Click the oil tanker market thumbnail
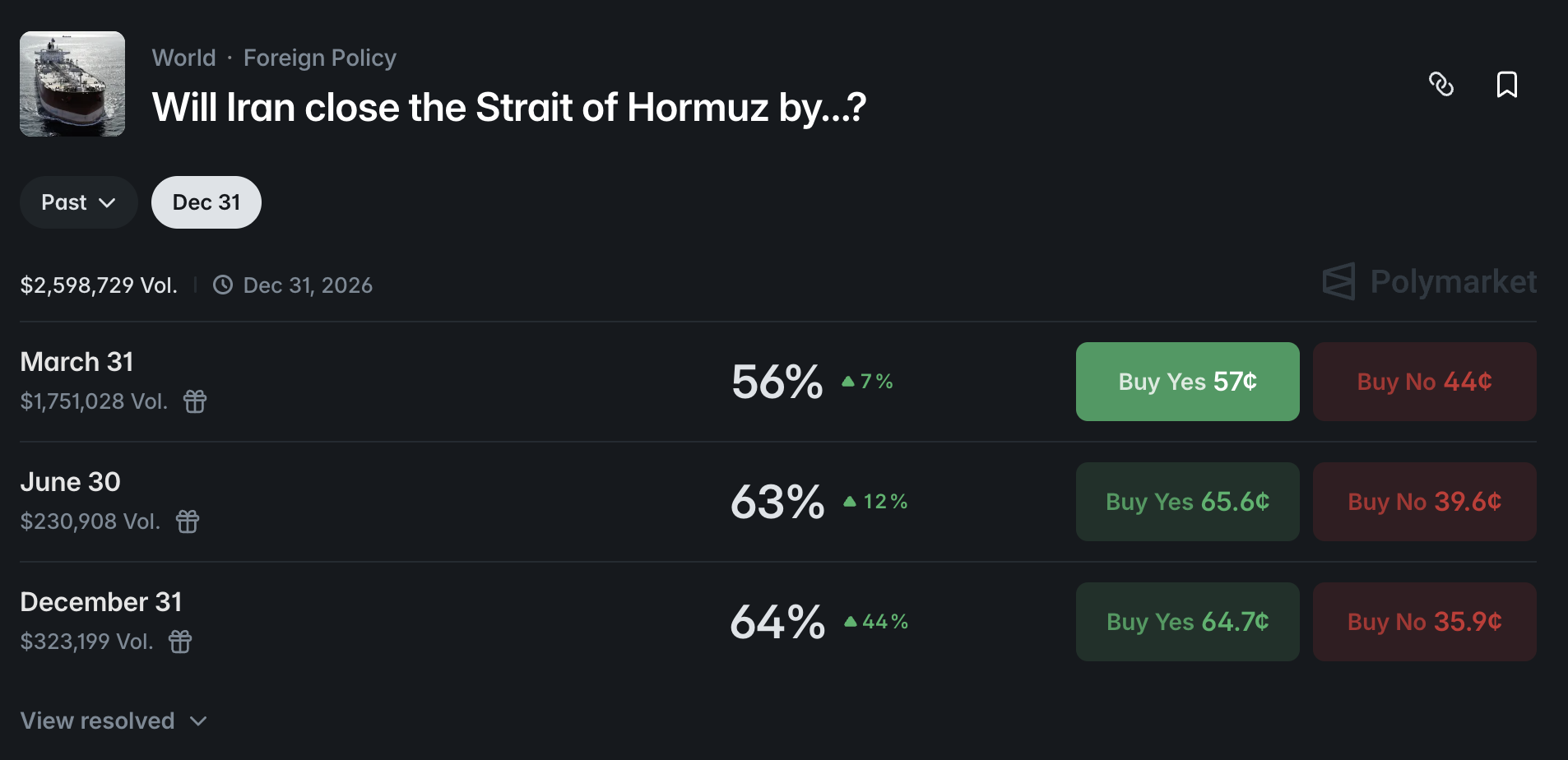The width and height of the screenshot is (1568, 760). click(x=72, y=84)
